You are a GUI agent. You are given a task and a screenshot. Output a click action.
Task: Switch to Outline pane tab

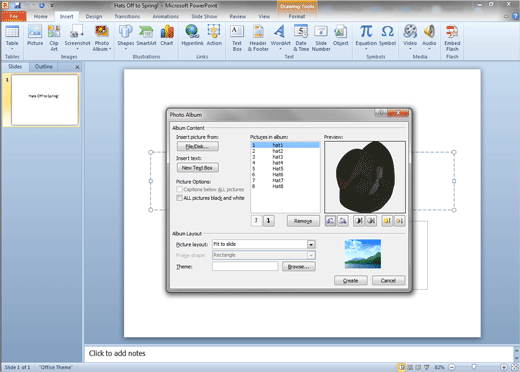point(44,67)
